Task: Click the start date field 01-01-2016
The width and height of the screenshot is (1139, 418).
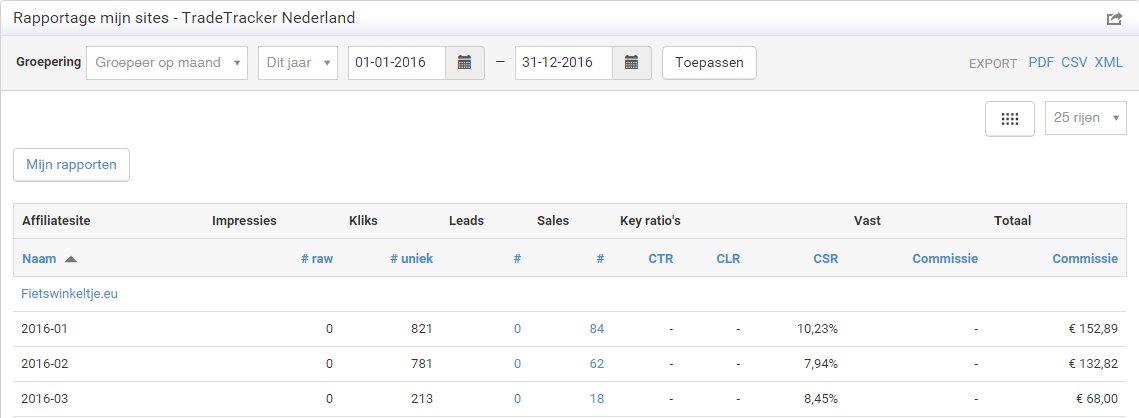Action: tap(397, 63)
